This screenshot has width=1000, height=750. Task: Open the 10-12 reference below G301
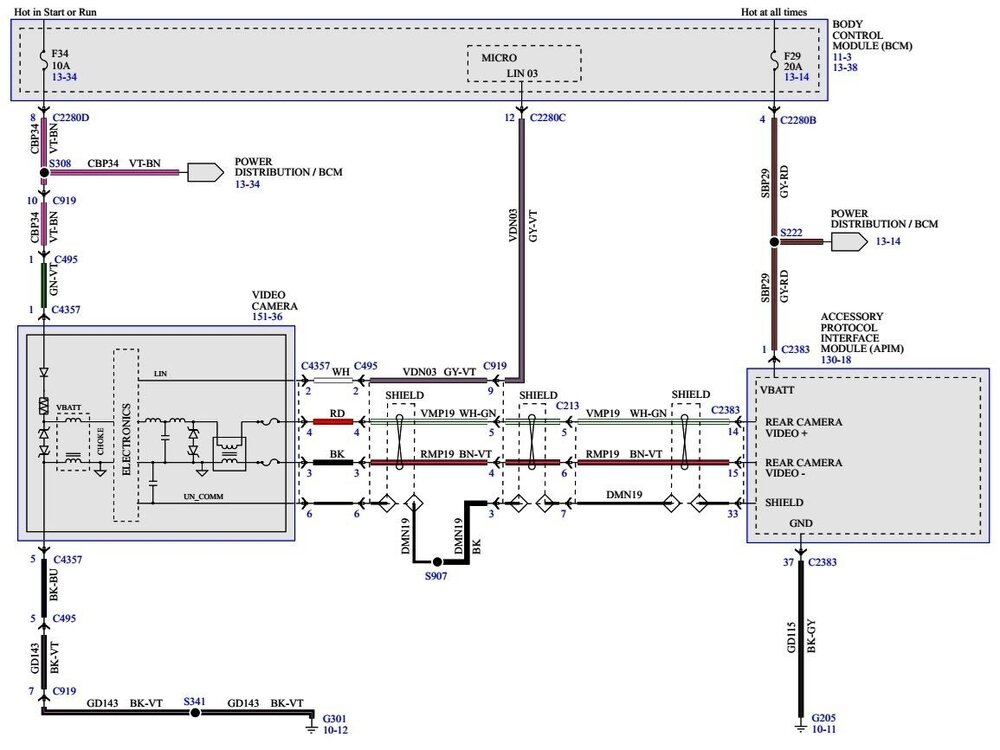click(335, 732)
